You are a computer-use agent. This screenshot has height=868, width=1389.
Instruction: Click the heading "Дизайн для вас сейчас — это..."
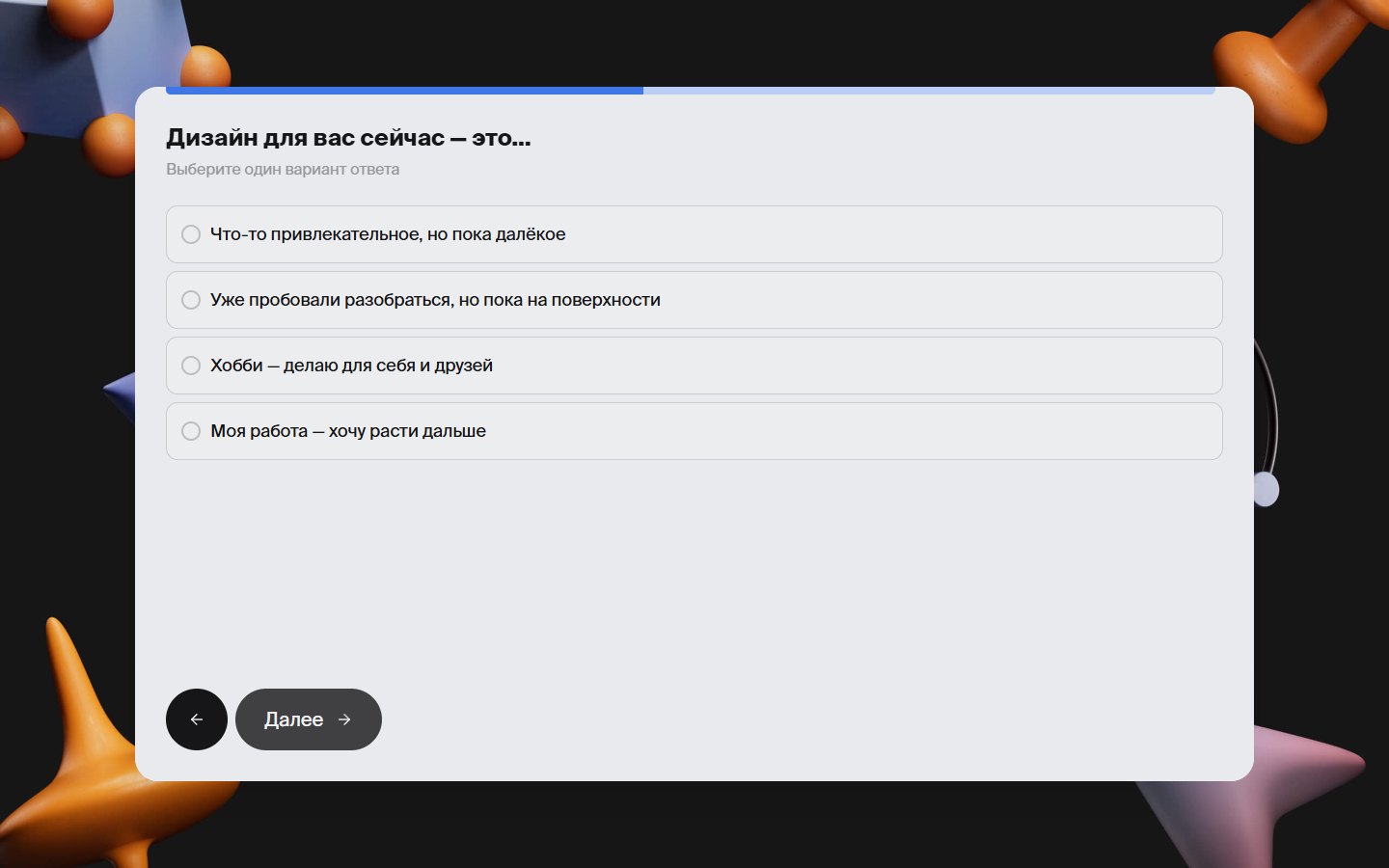pos(348,138)
